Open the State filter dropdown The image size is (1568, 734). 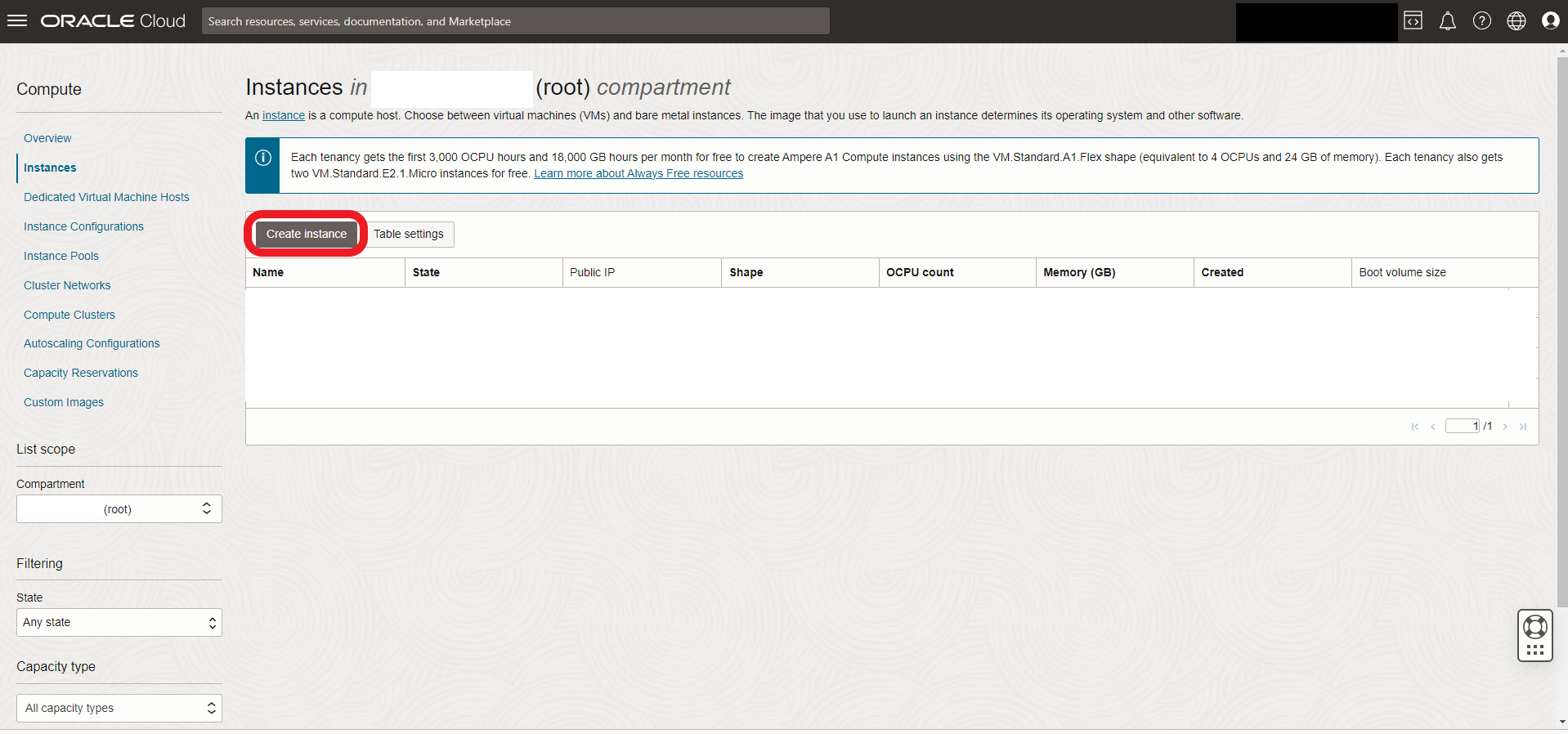pyautogui.click(x=119, y=623)
